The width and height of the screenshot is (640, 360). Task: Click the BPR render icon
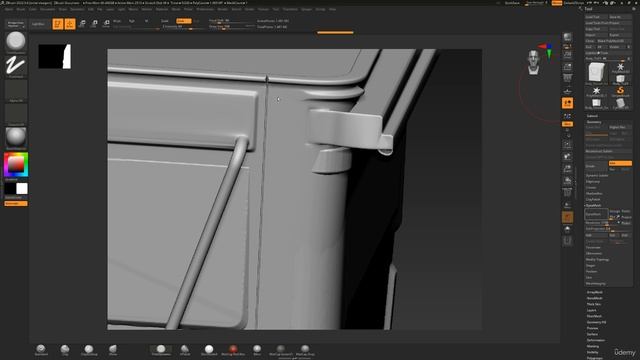[x=567, y=38]
